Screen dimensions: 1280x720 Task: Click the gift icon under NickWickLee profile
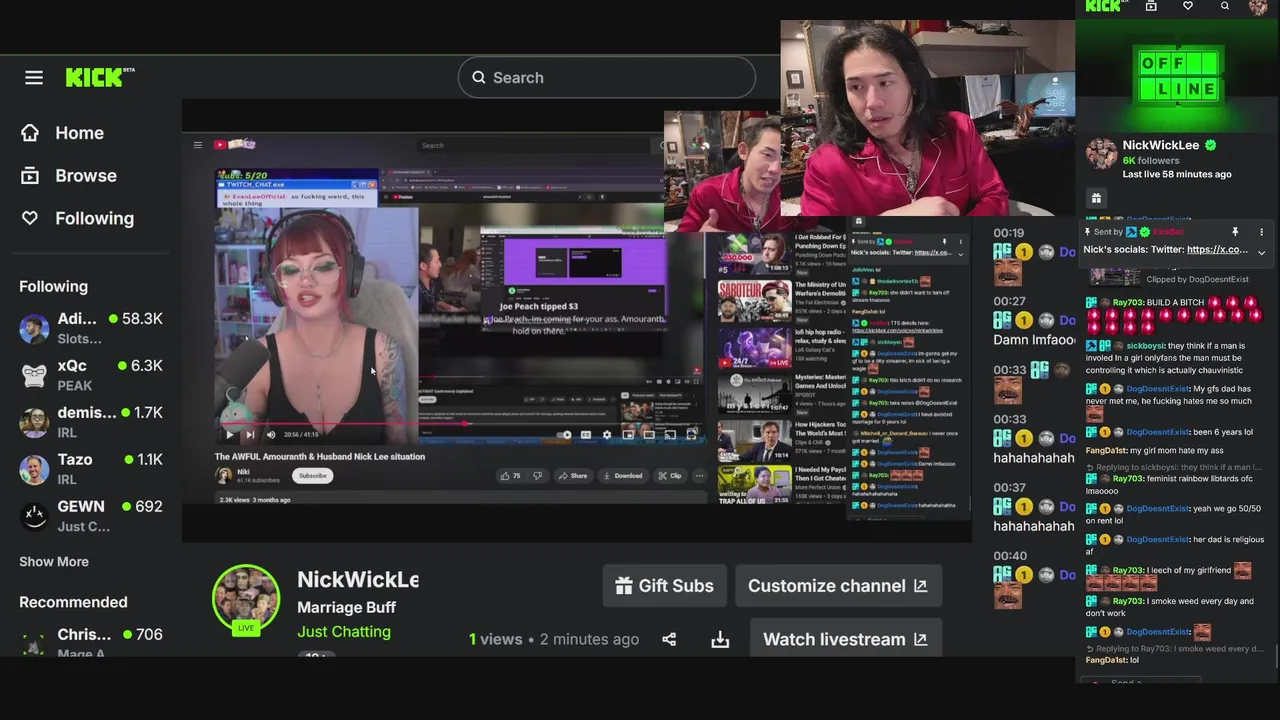click(x=1096, y=199)
